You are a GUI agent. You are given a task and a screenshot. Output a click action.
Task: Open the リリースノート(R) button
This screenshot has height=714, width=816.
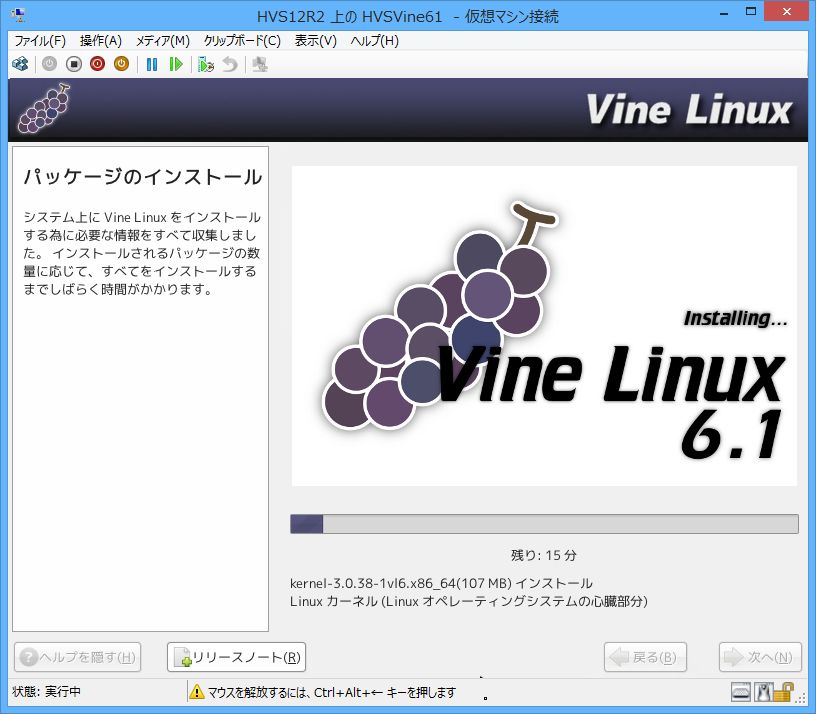236,657
